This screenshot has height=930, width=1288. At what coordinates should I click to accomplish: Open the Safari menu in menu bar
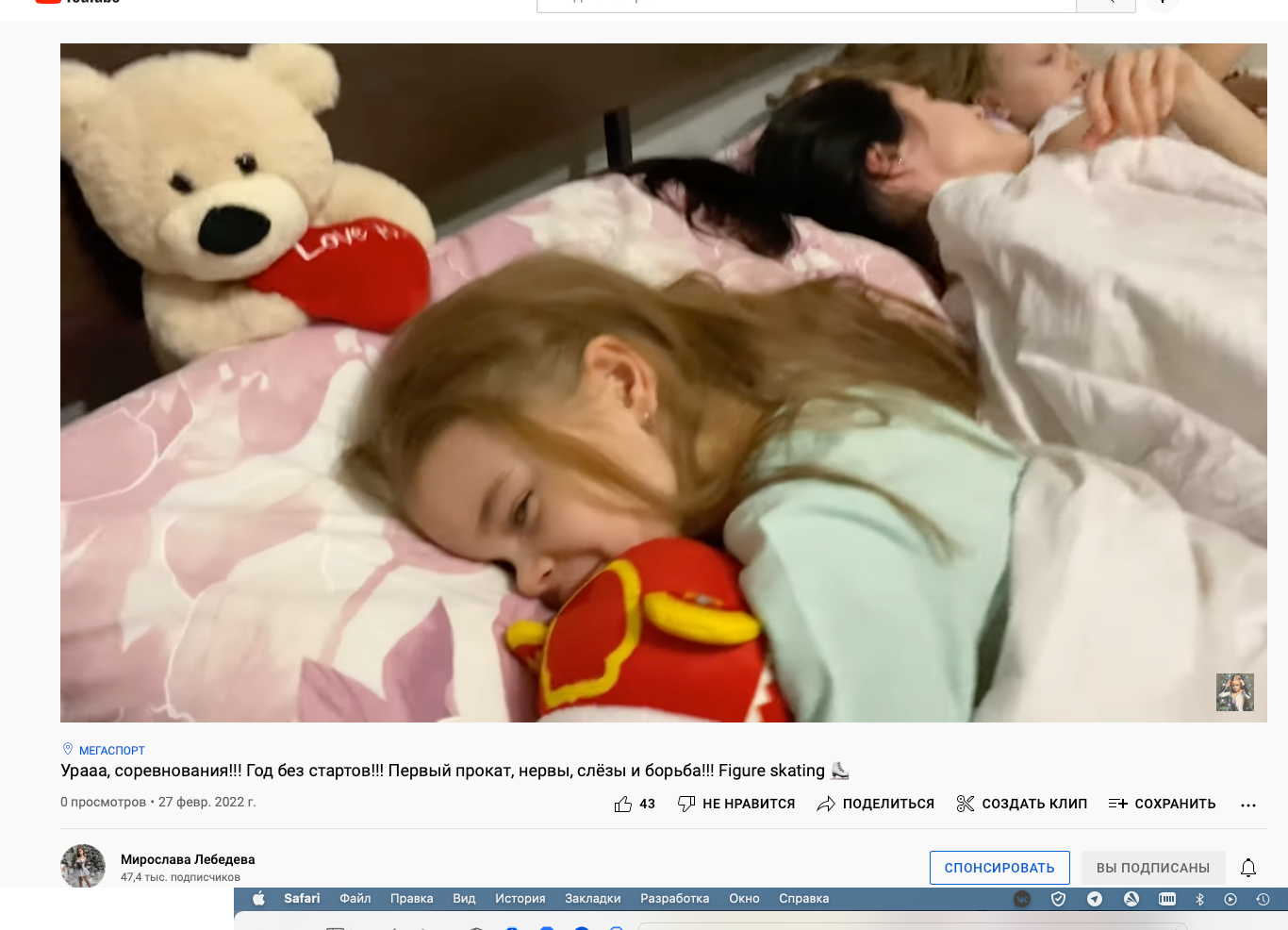click(x=302, y=899)
